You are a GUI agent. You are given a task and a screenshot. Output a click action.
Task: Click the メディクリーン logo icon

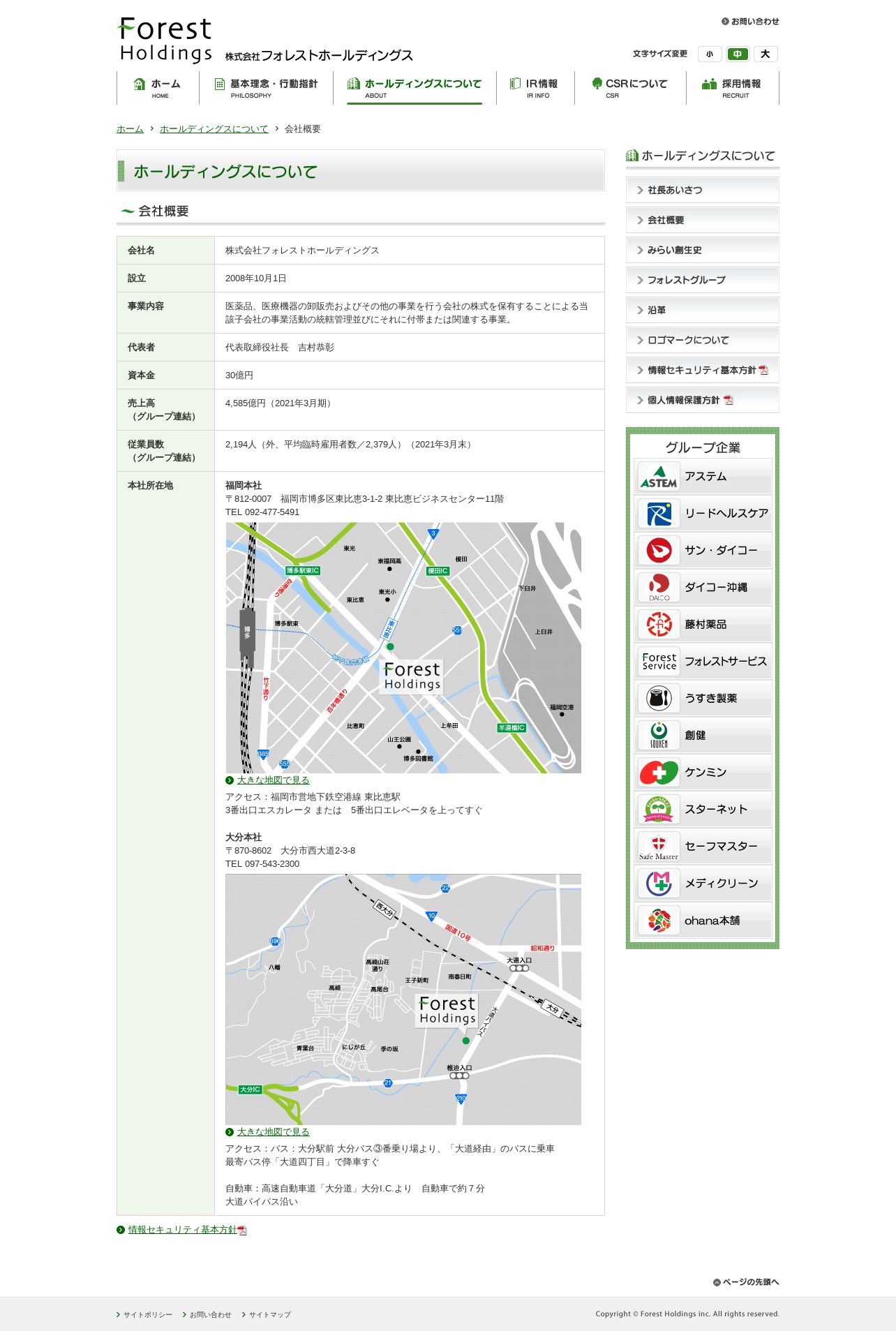pos(659,884)
